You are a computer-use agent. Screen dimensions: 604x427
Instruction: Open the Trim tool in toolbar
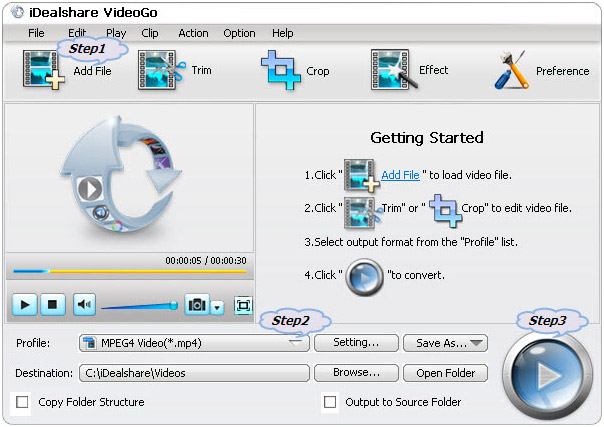coord(161,70)
